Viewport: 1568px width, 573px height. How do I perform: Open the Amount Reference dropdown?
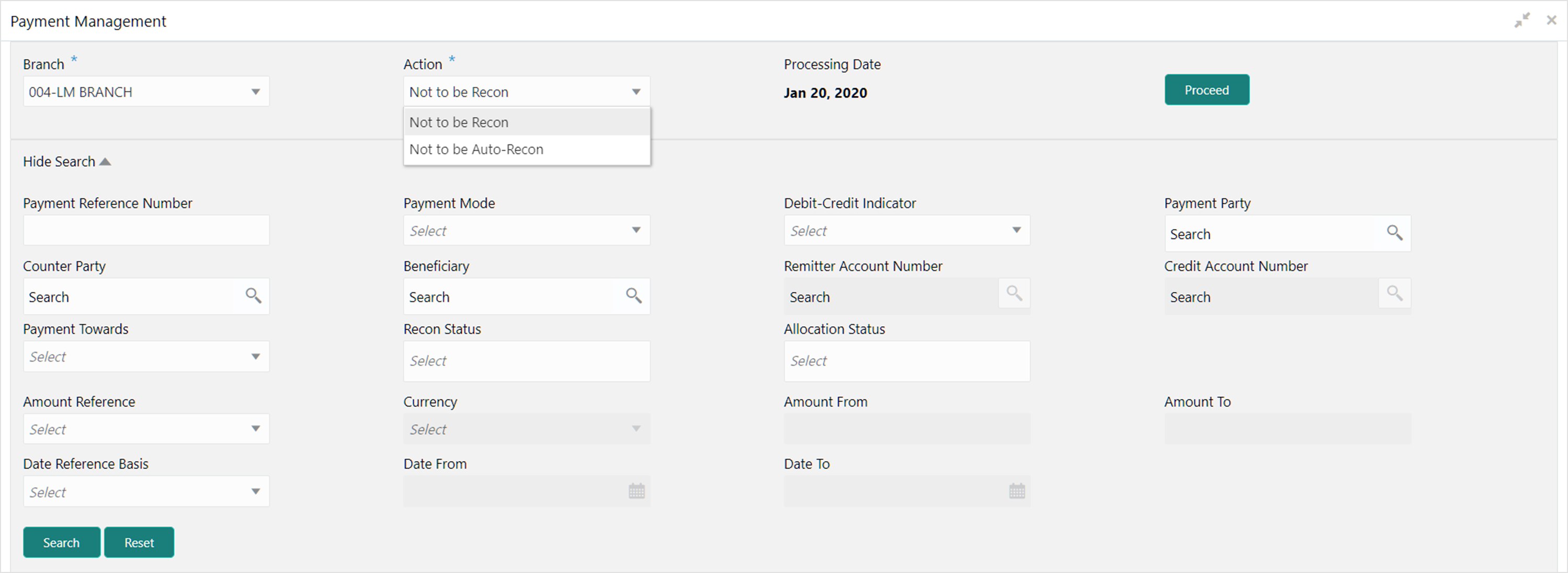[x=256, y=429]
